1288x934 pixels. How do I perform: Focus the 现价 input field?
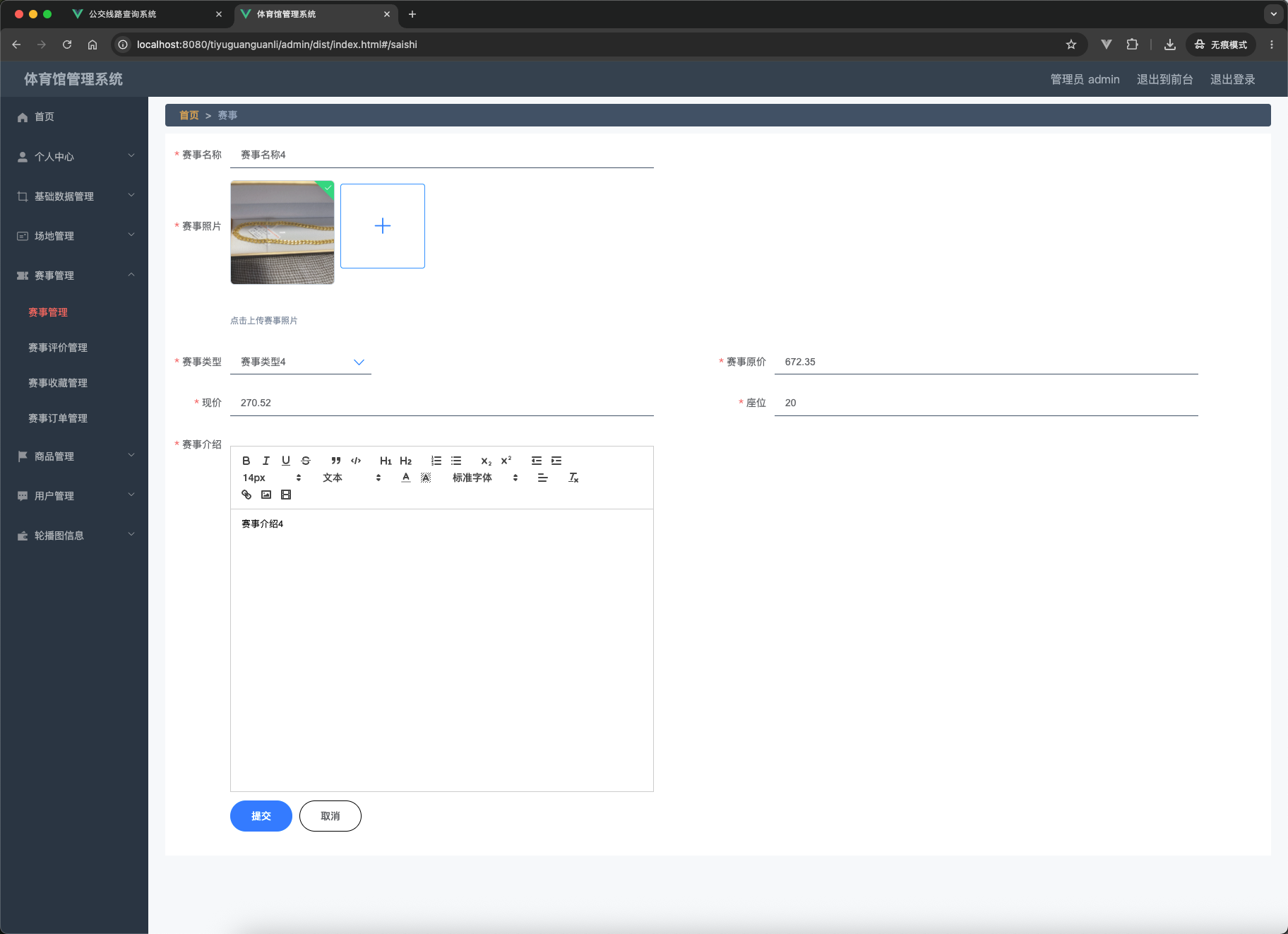tap(442, 403)
